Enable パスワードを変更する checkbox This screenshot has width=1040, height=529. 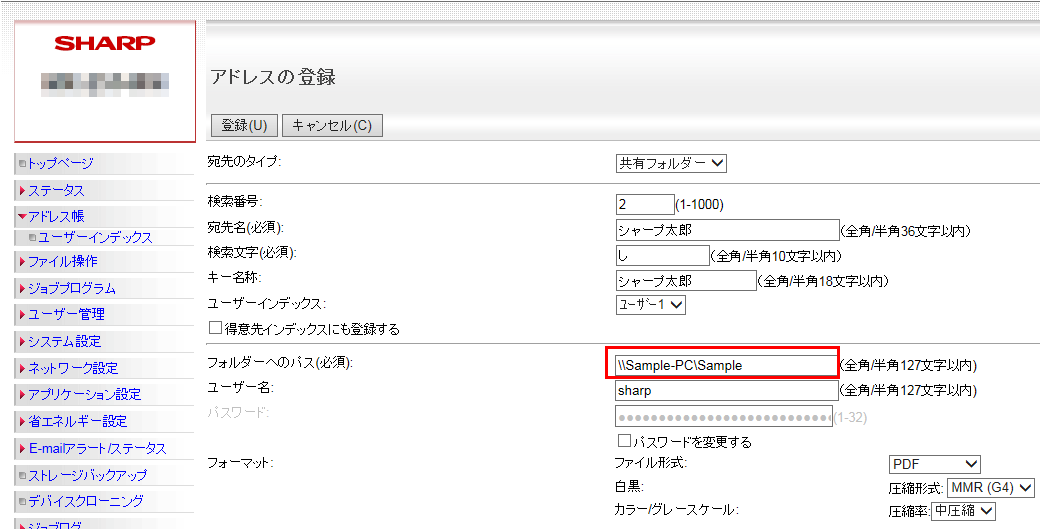click(x=624, y=441)
